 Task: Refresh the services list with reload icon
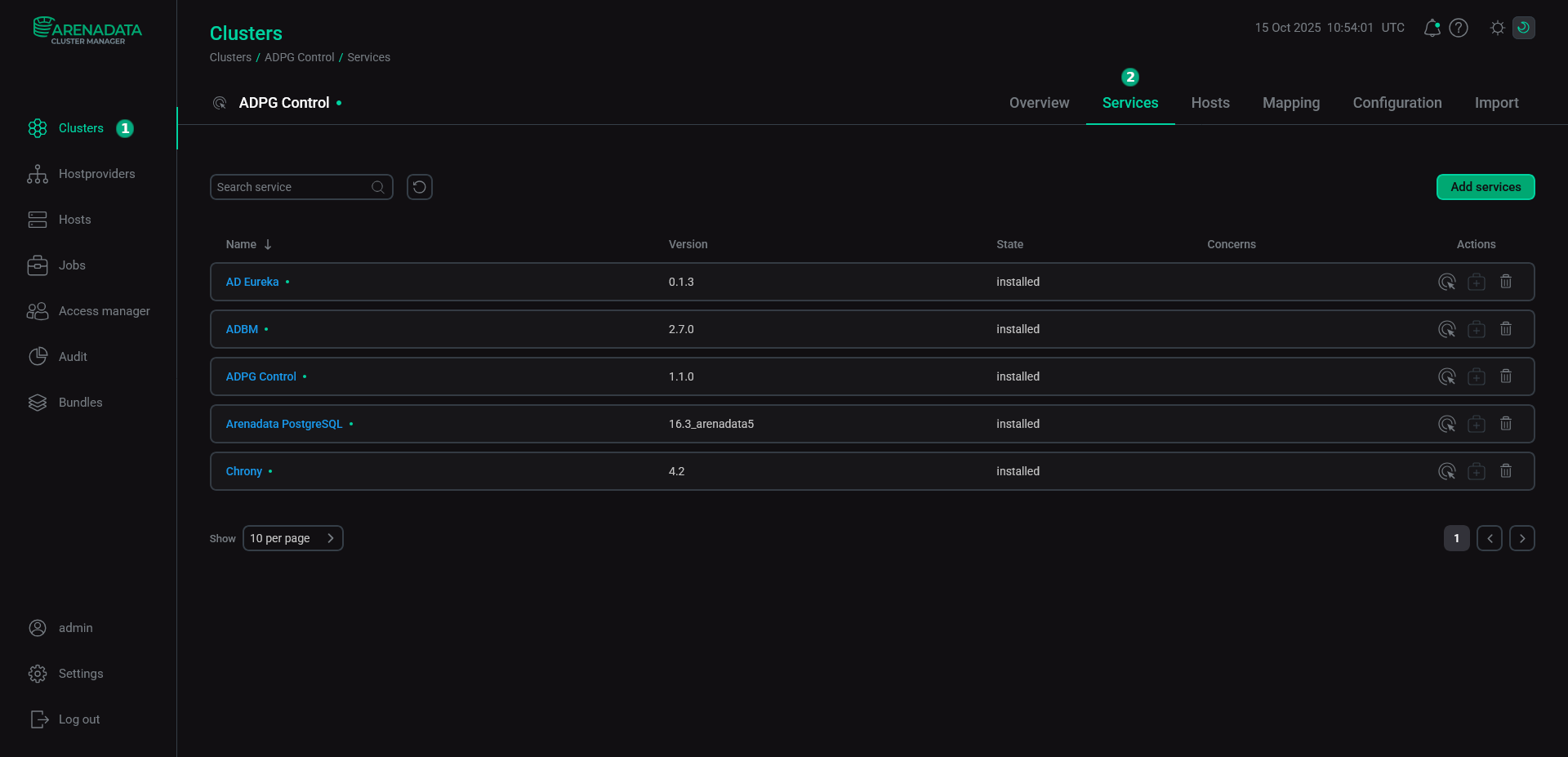coord(419,186)
